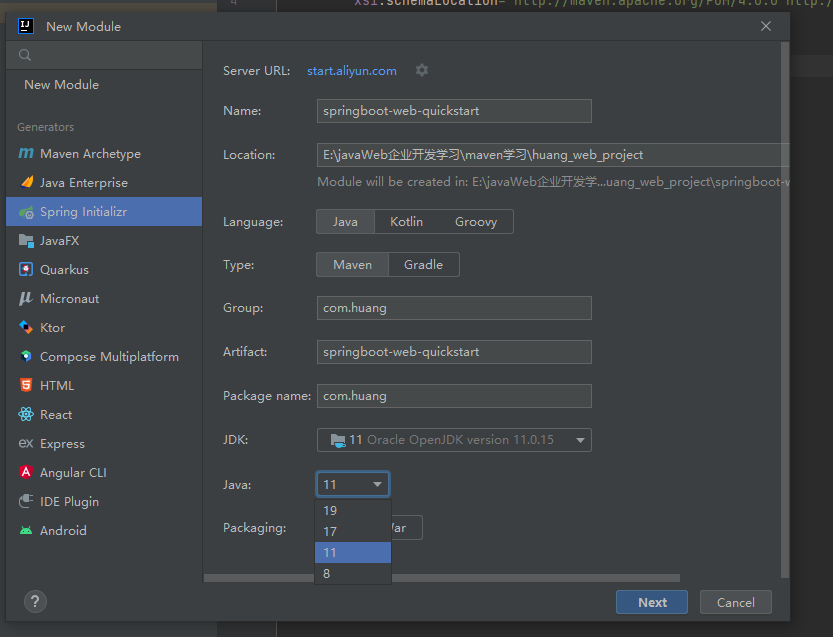Screen dimensions: 833x637
Task: Click the Quarkus generator icon
Action: click(x=26, y=269)
